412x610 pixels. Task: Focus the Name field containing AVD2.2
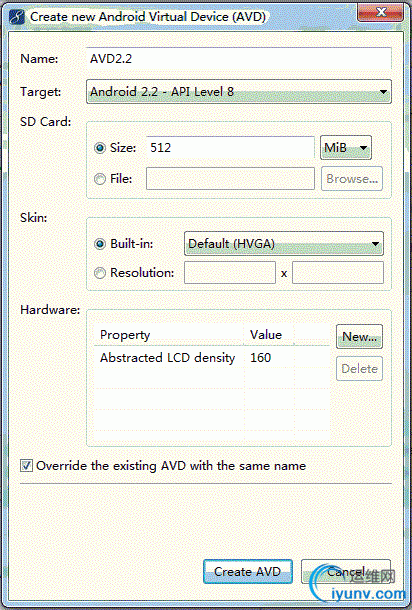click(x=238, y=59)
